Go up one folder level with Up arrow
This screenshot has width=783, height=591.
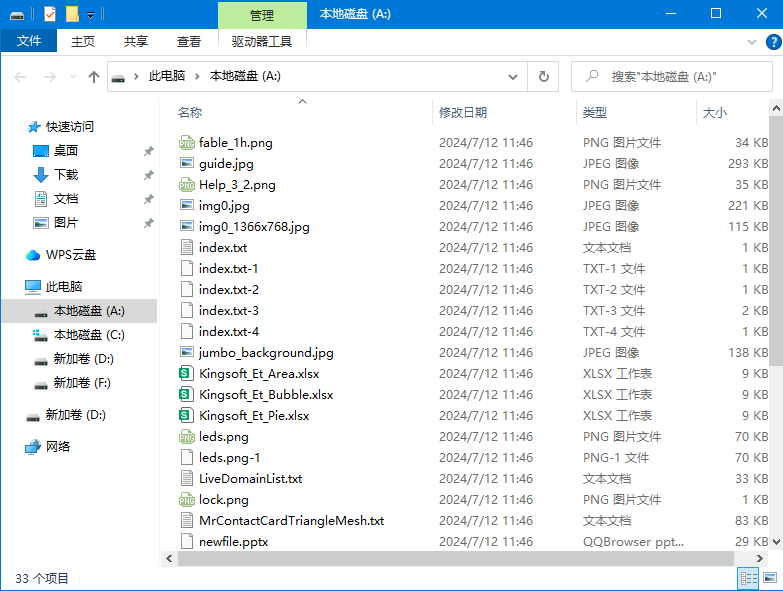coord(94,77)
